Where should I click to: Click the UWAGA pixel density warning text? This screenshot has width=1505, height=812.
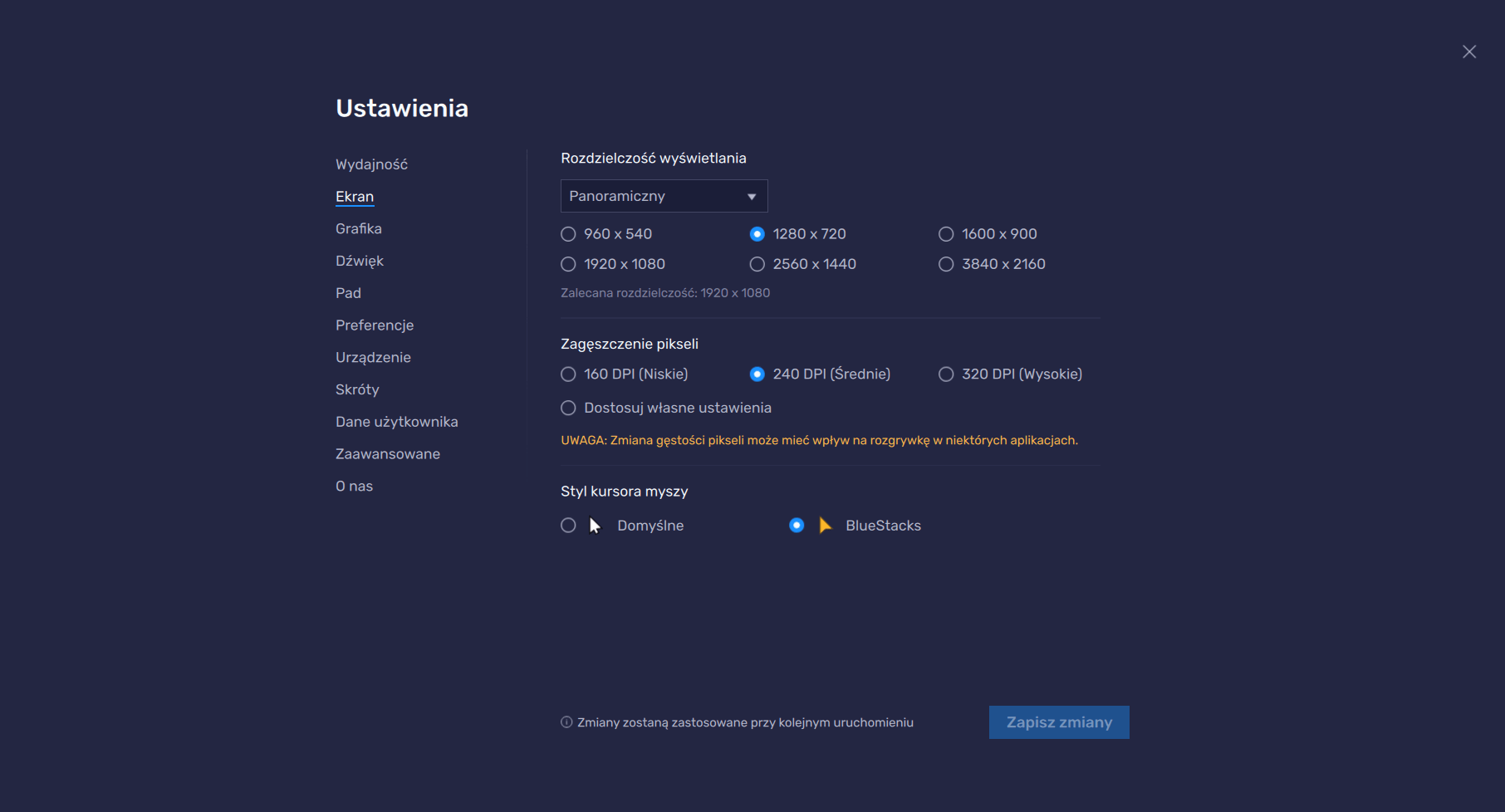(819, 440)
